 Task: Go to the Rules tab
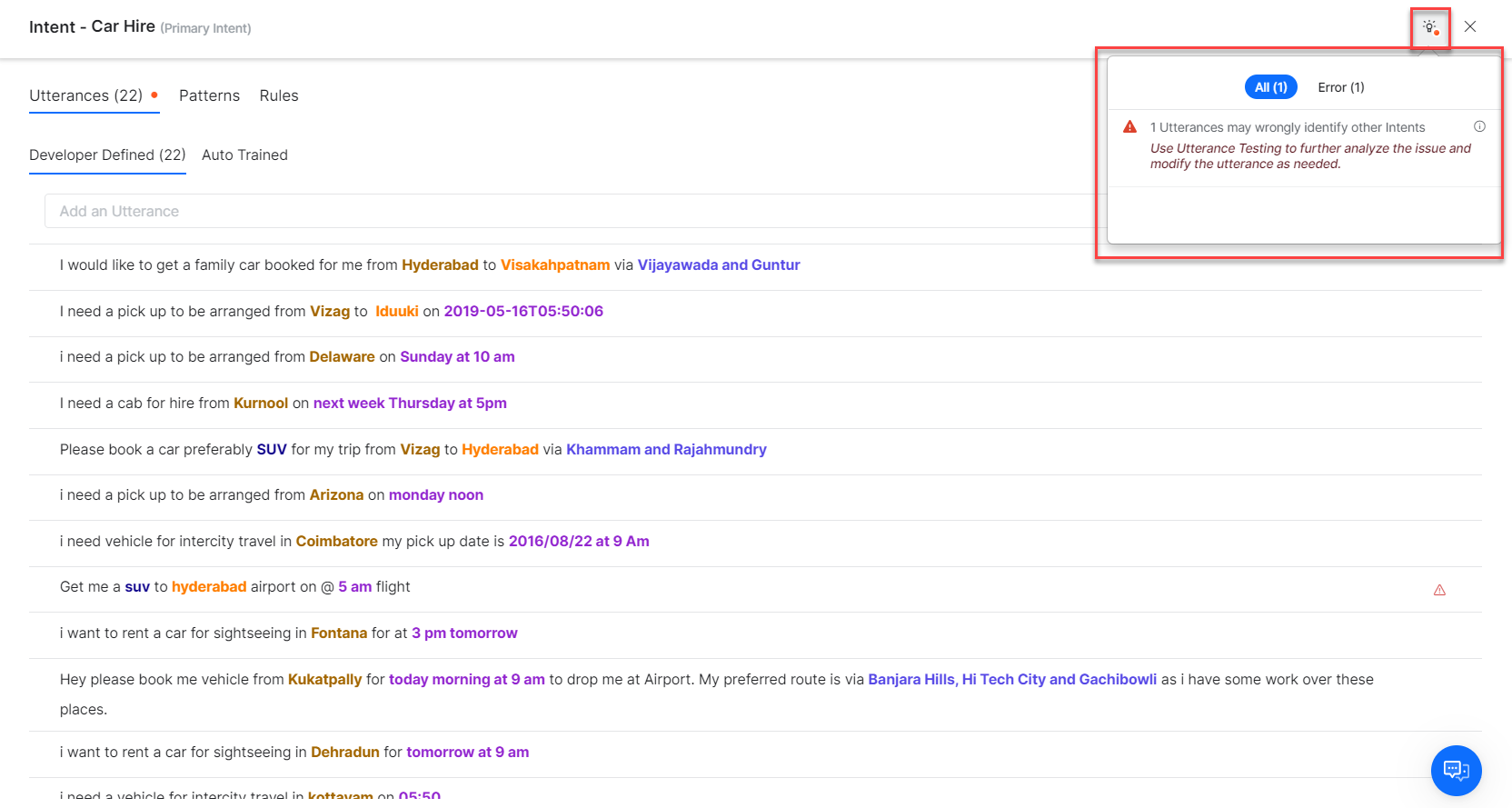(x=279, y=95)
